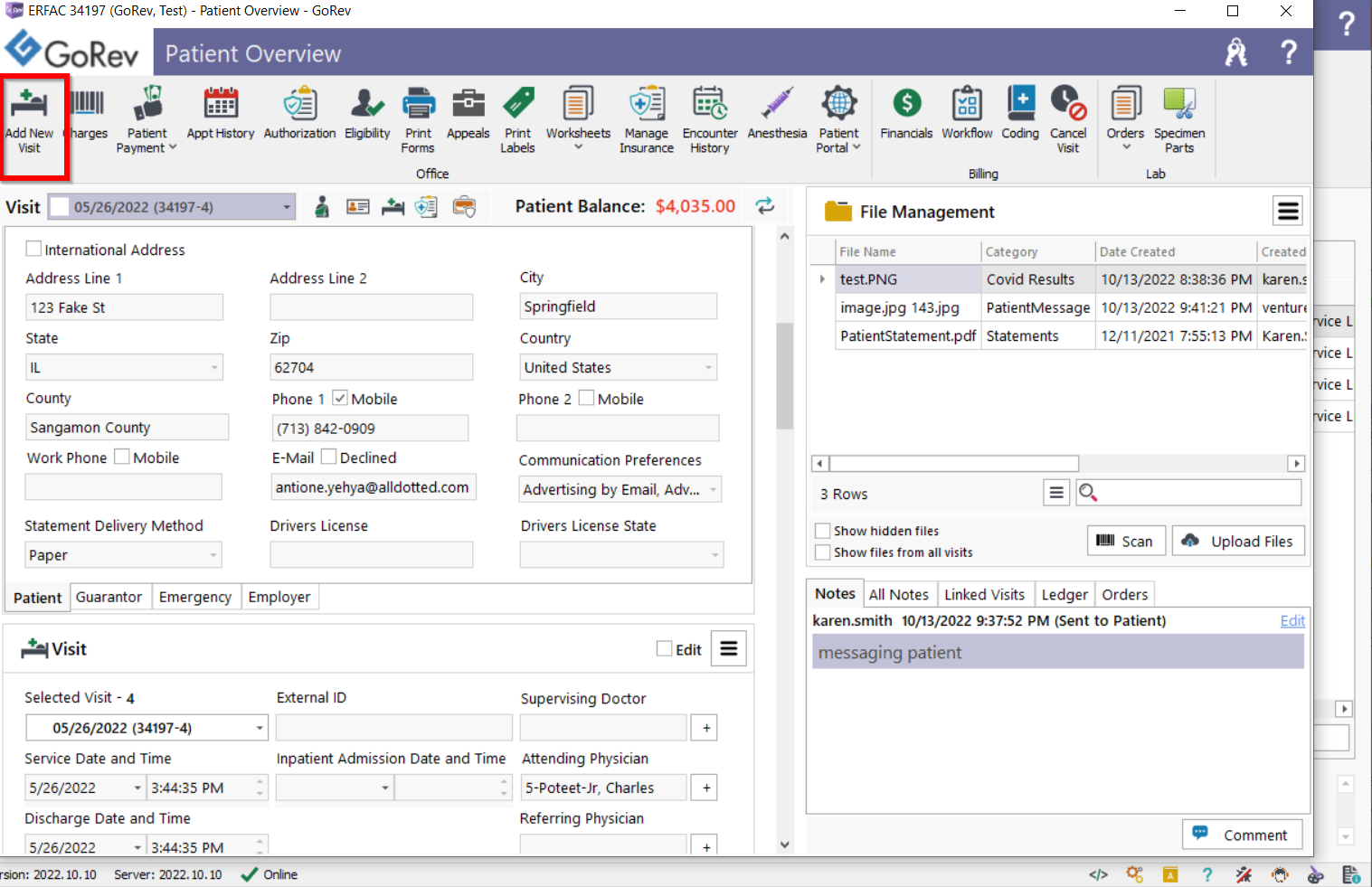Check Phone 2 Mobile checkbox
This screenshot has width=1372, height=887.
586,398
